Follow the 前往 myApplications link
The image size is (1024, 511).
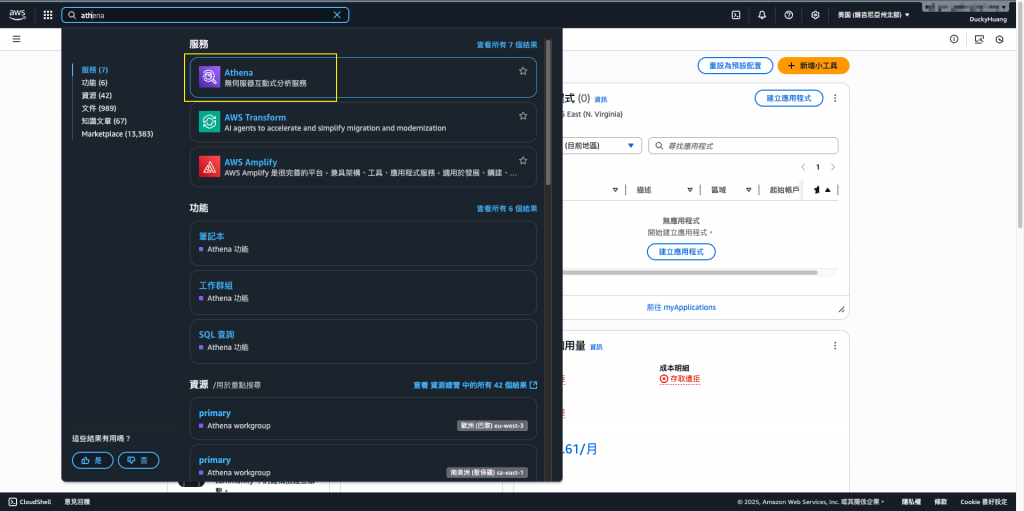pyautogui.click(x=681, y=307)
